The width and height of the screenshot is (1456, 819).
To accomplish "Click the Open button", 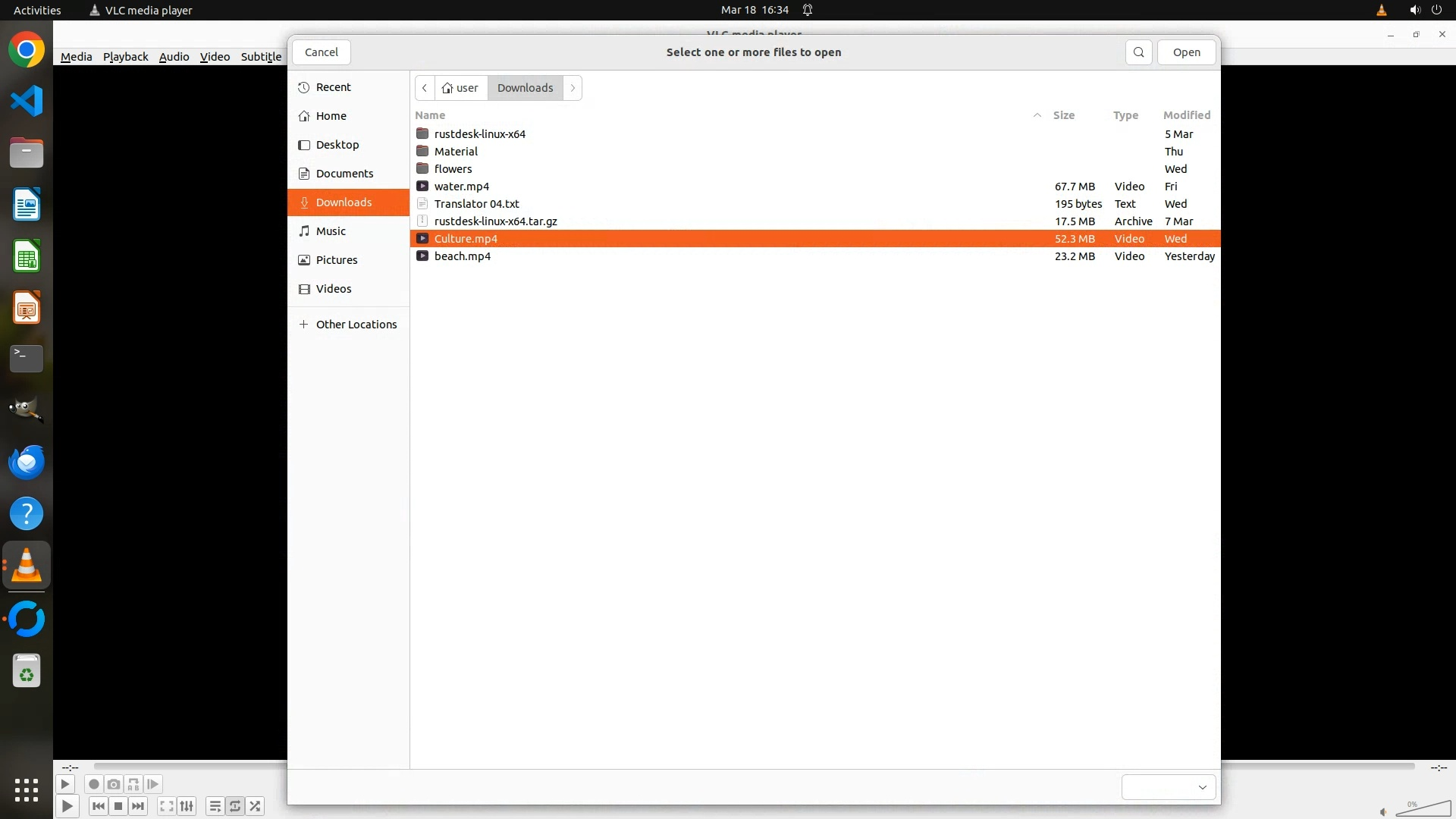I will (x=1186, y=52).
